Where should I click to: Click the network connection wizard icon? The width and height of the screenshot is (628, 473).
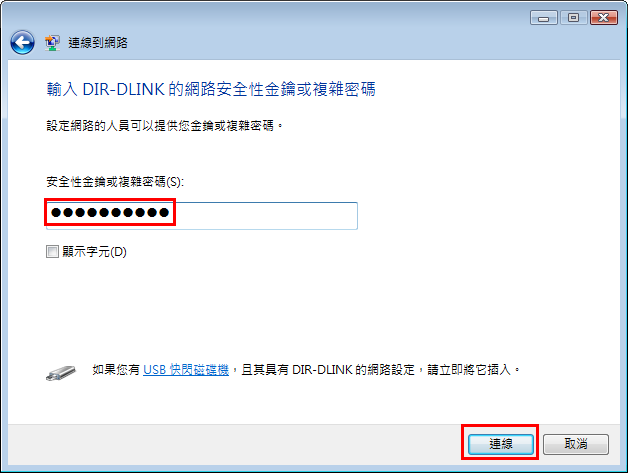coord(52,42)
